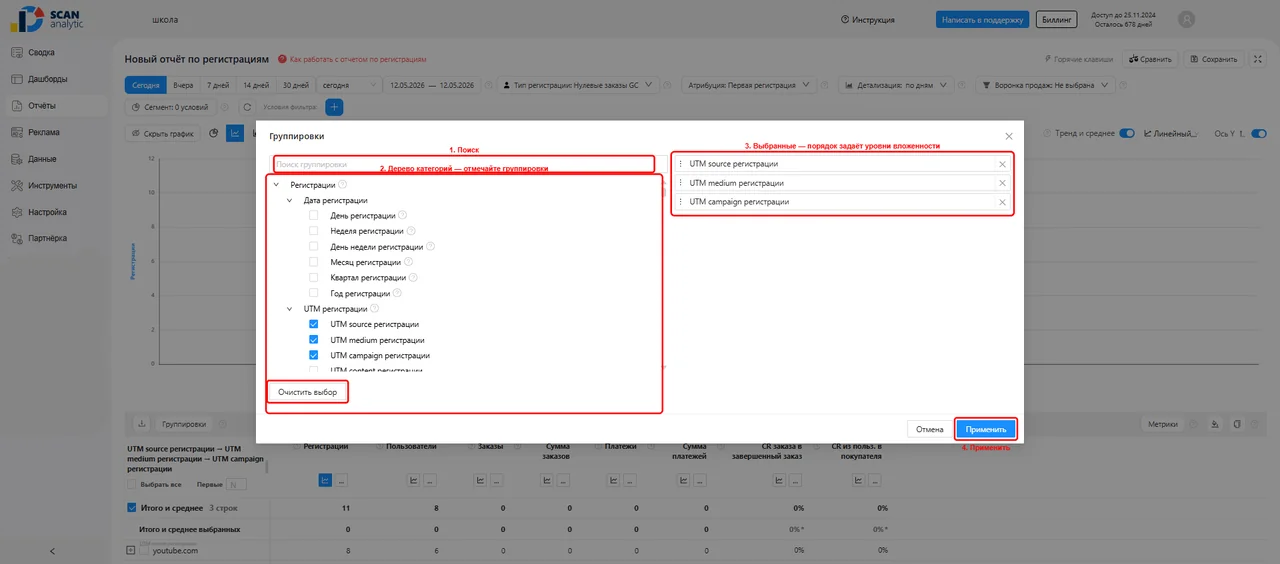Remove UTM medium регистрации from selected list
The image size is (1280, 564).
1002,183
